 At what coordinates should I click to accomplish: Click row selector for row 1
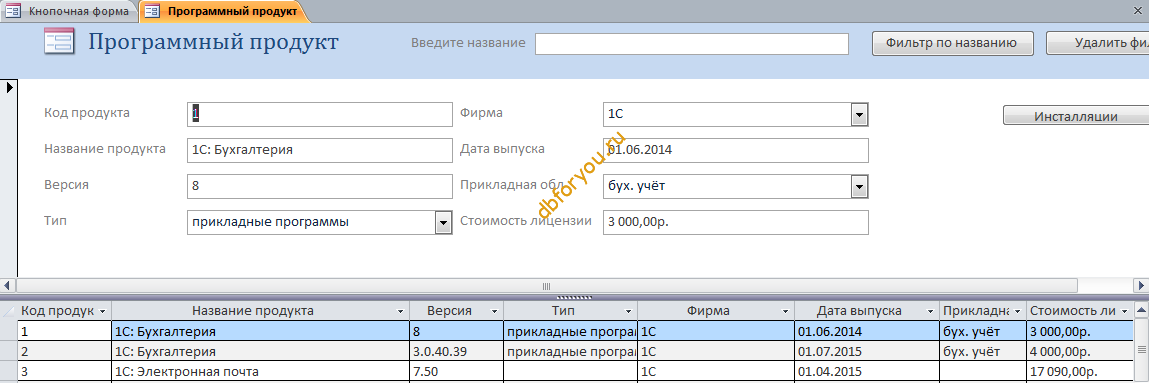click(9, 331)
